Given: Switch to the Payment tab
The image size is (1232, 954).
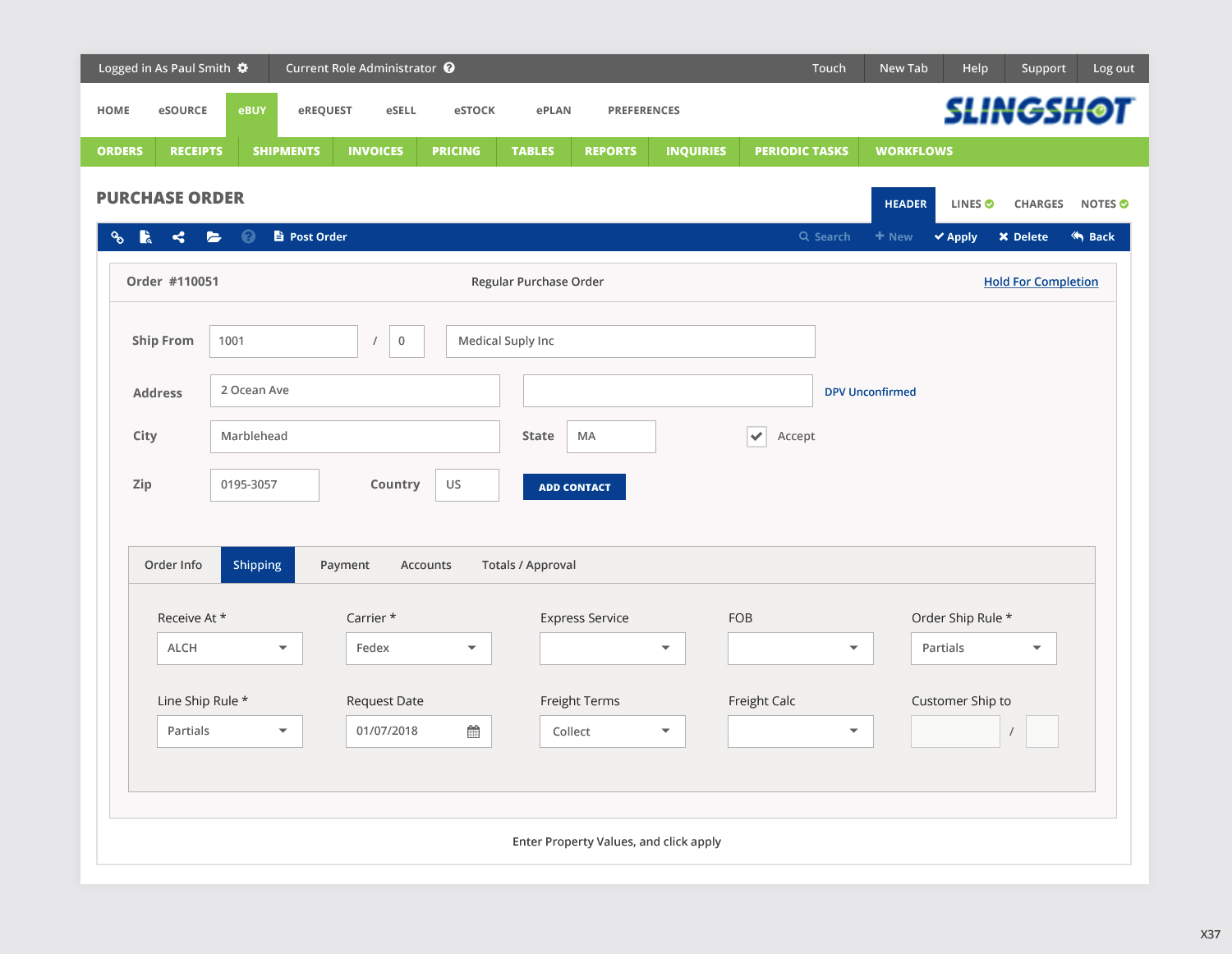Looking at the screenshot, I should tap(344, 564).
